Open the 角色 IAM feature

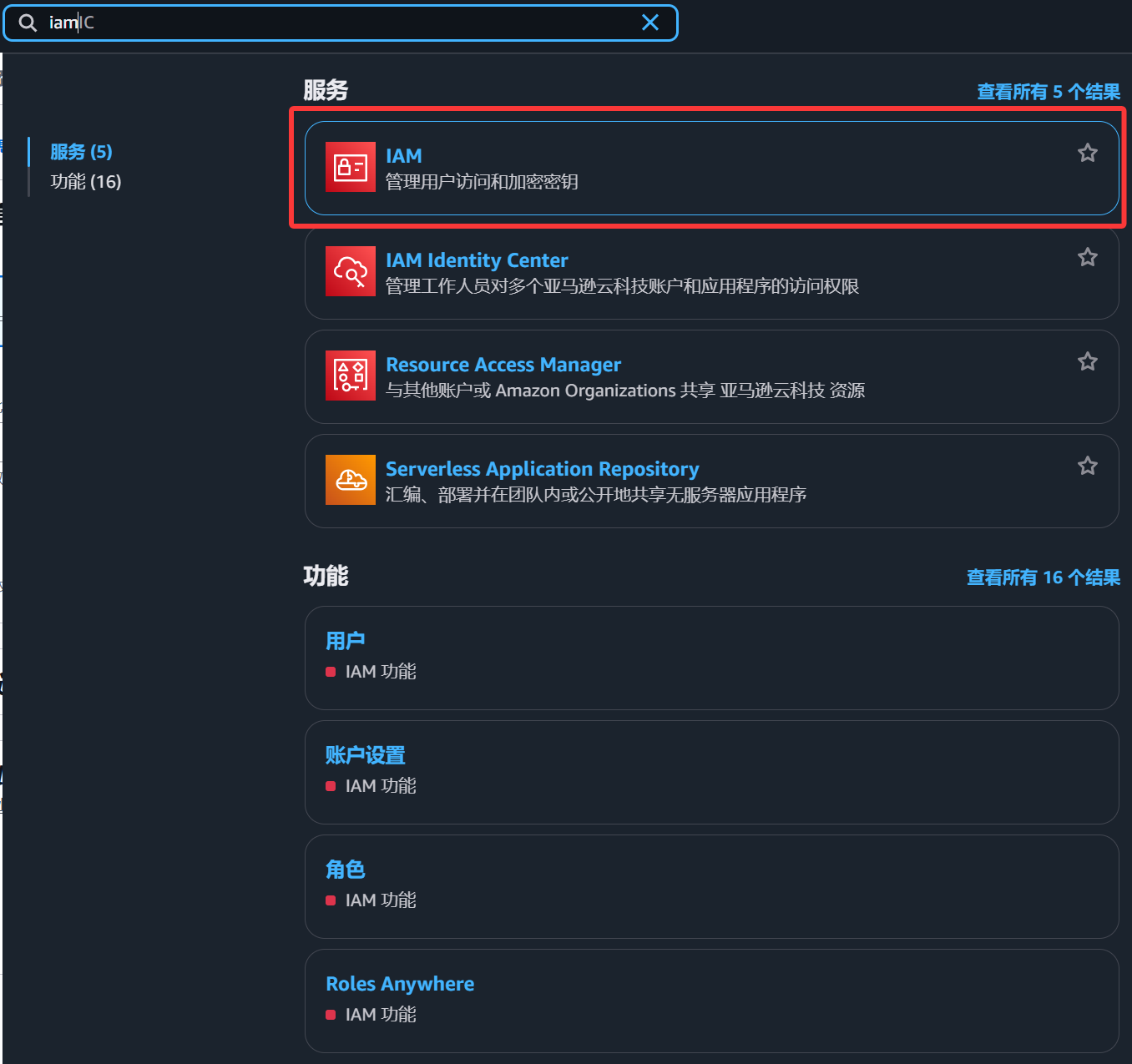pyautogui.click(x=345, y=870)
